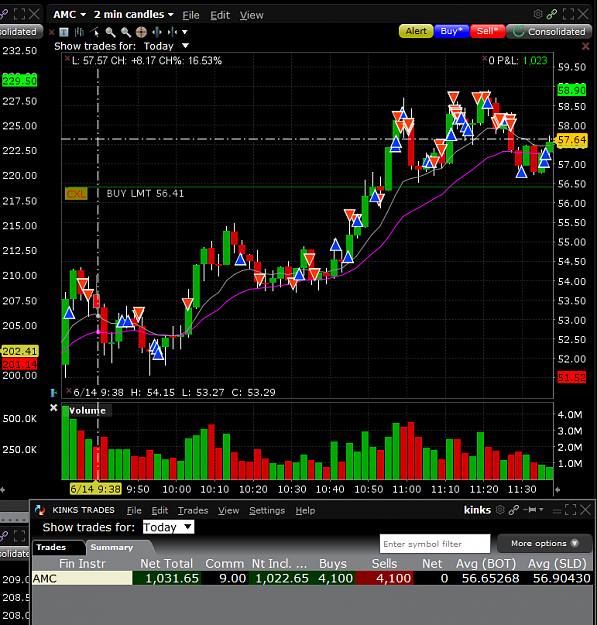597x625 pixels.
Task: Click the small blue flag icon below chart
Action: point(53,393)
